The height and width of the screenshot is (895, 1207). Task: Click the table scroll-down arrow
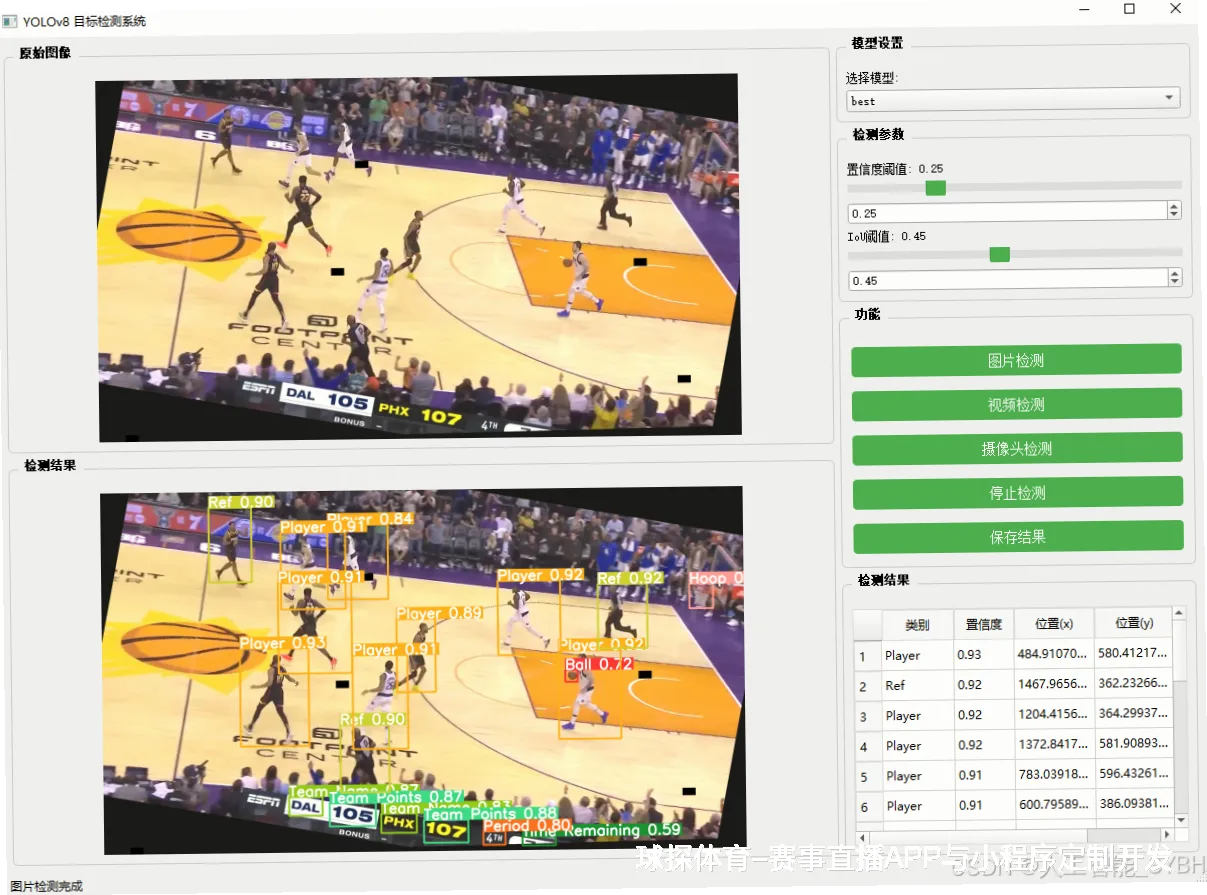pos(1179,820)
